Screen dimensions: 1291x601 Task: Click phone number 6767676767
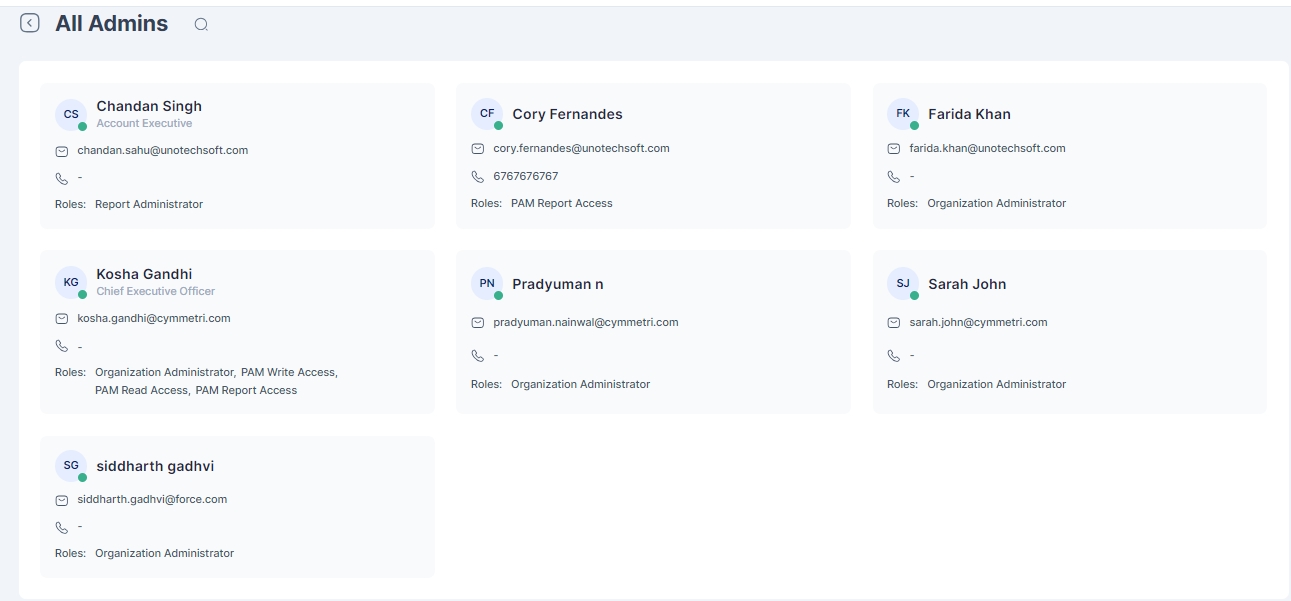525,176
